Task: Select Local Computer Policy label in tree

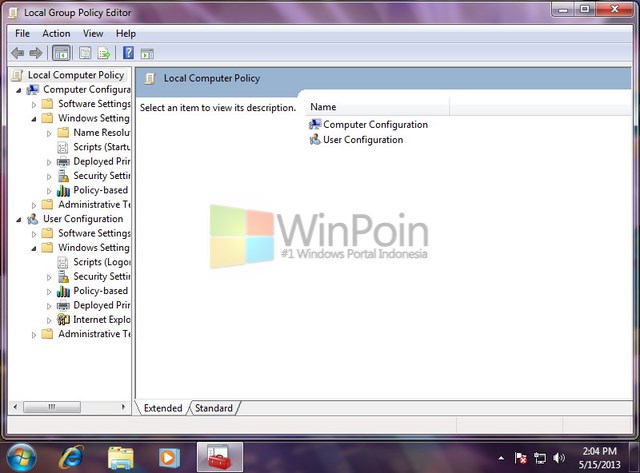Action: tap(76, 75)
